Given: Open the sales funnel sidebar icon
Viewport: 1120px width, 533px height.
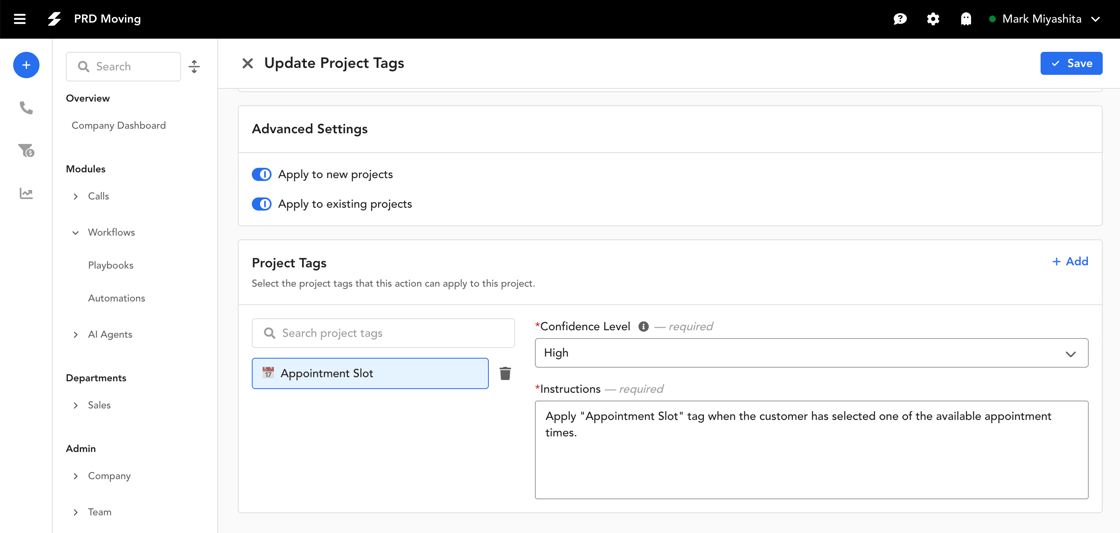Looking at the screenshot, I should click(x=26, y=151).
